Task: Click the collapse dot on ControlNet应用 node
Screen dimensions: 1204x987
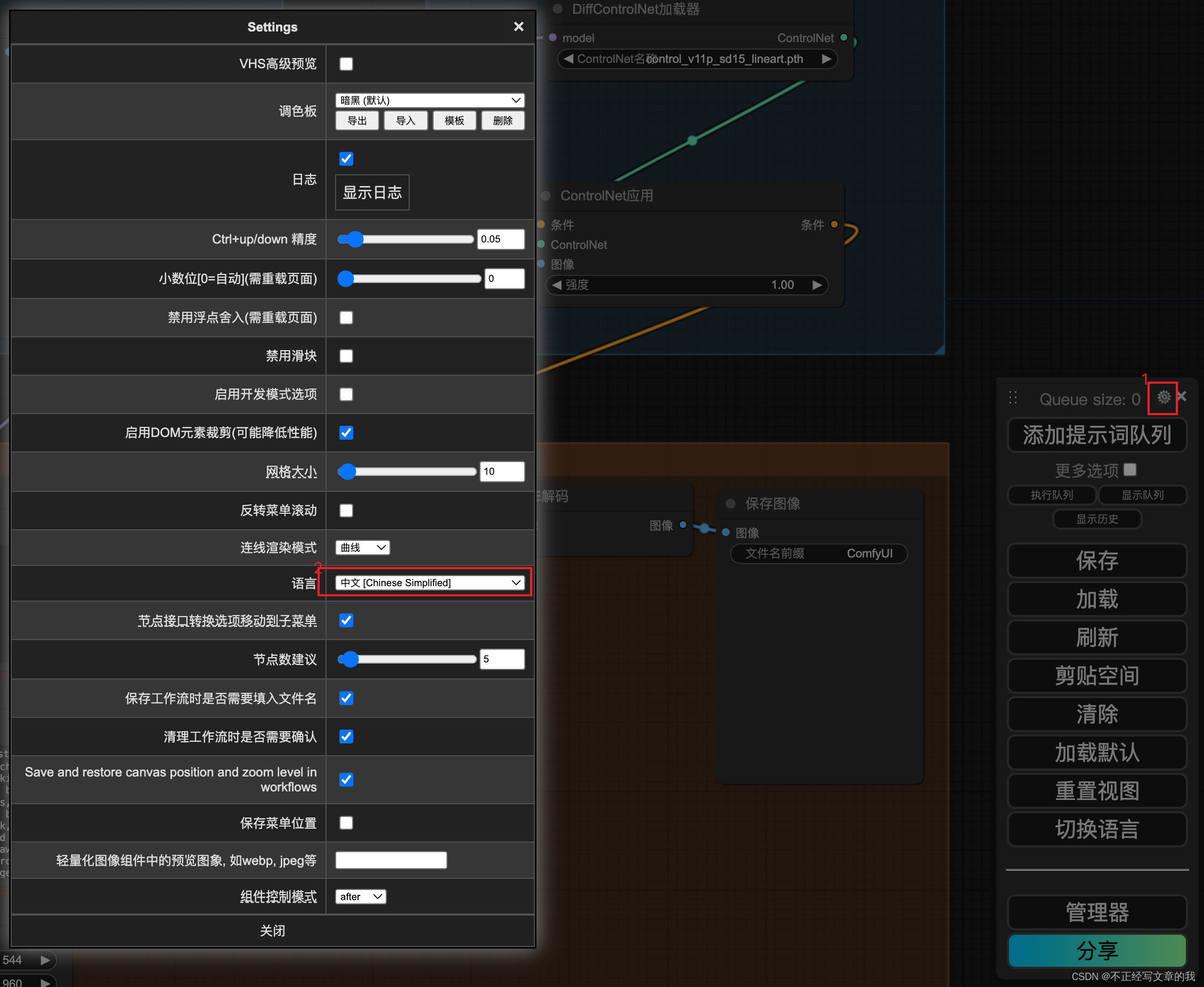Action: point(546,196)
